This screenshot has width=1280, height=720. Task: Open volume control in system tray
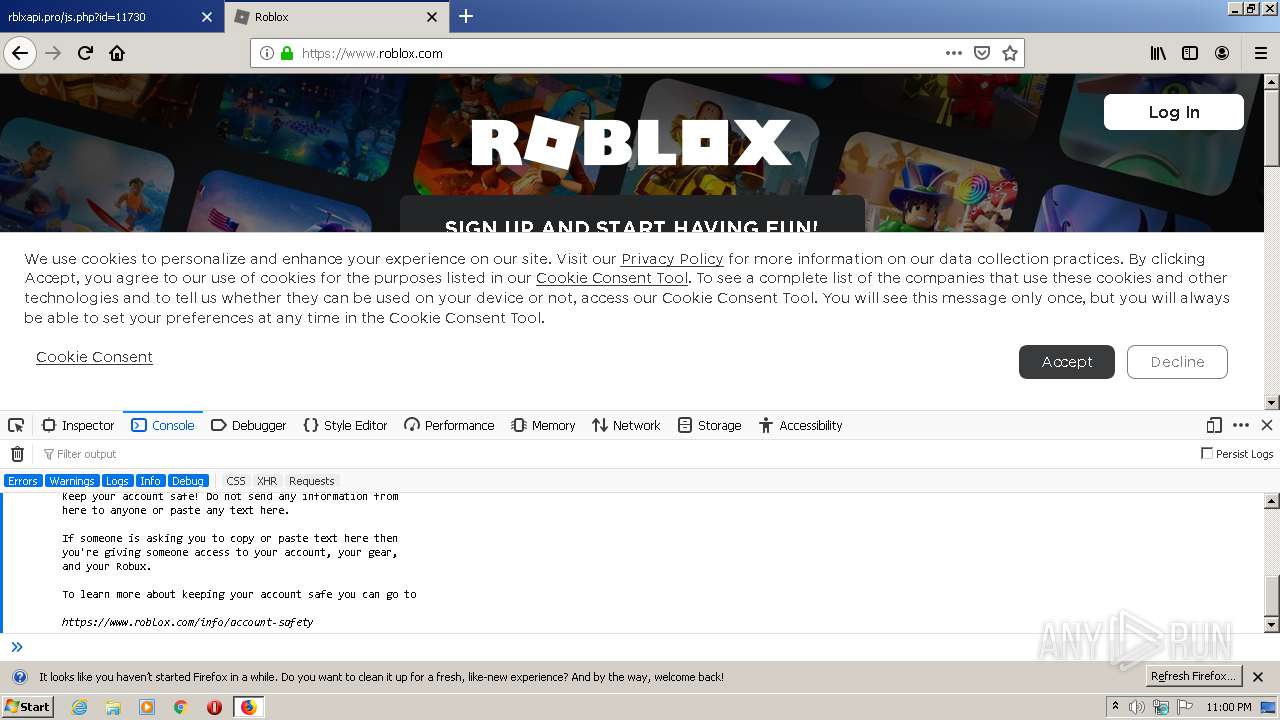click(x=1137, y=707)
